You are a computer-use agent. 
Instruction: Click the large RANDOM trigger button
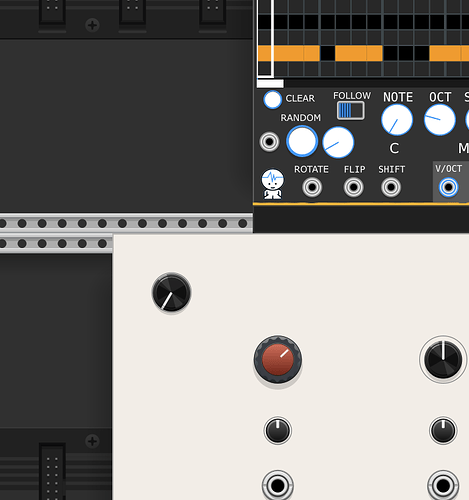(x=302, y=141)
